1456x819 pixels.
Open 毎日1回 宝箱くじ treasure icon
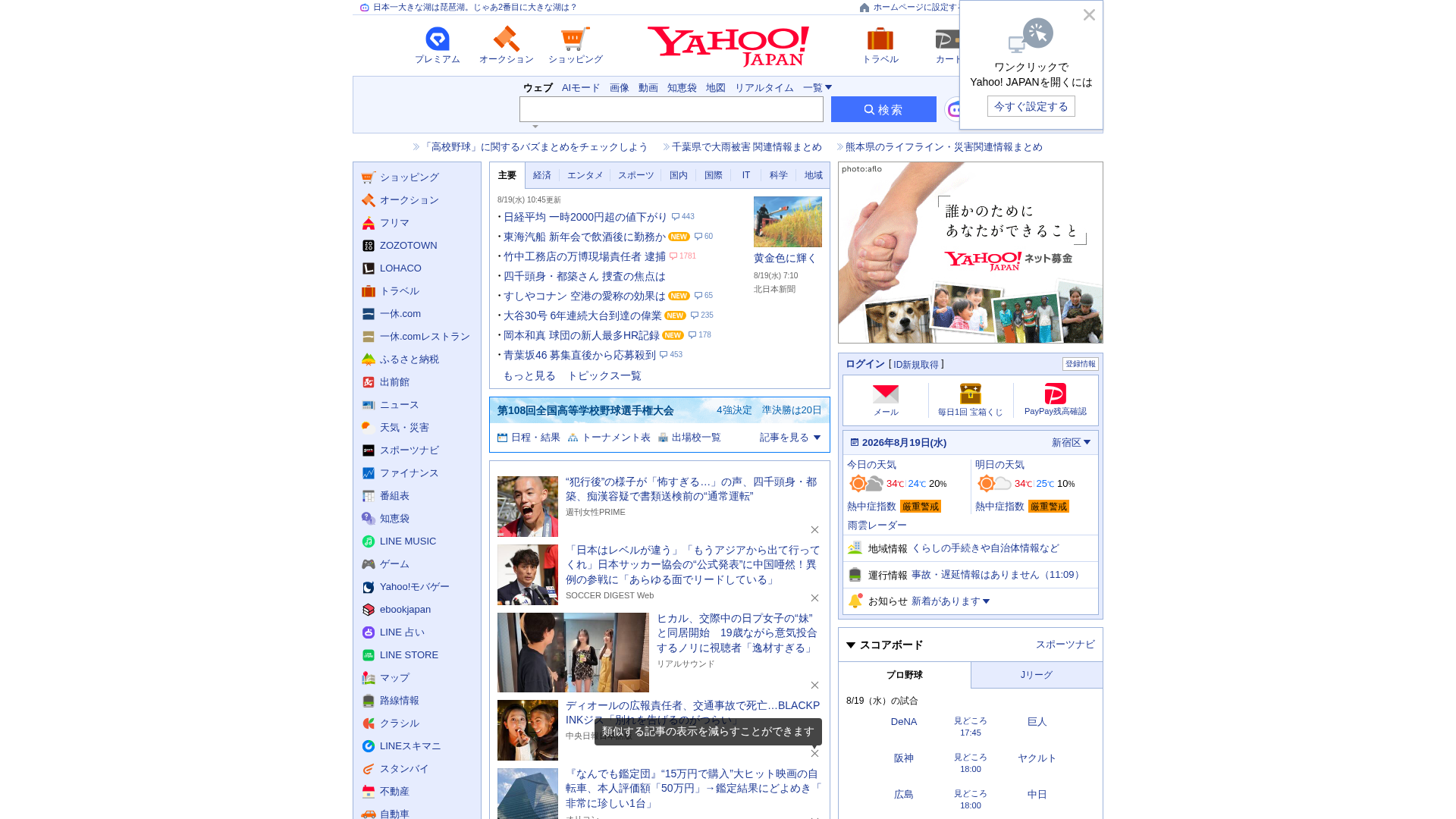[971, 394]
